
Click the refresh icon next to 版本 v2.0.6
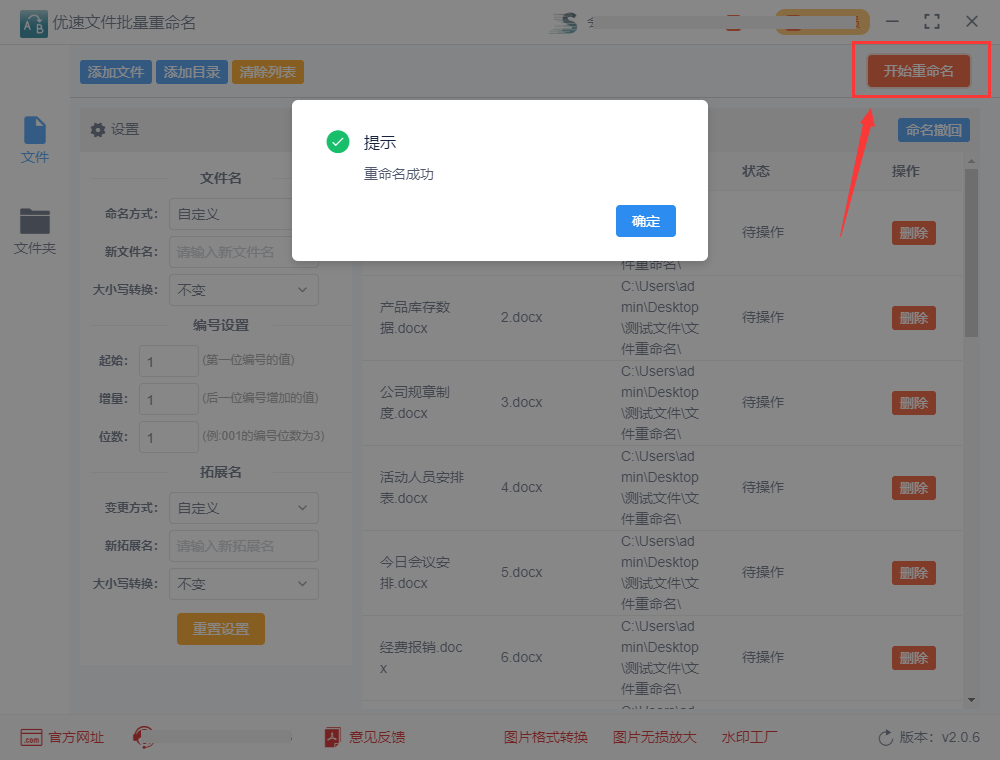pos(886,737)
